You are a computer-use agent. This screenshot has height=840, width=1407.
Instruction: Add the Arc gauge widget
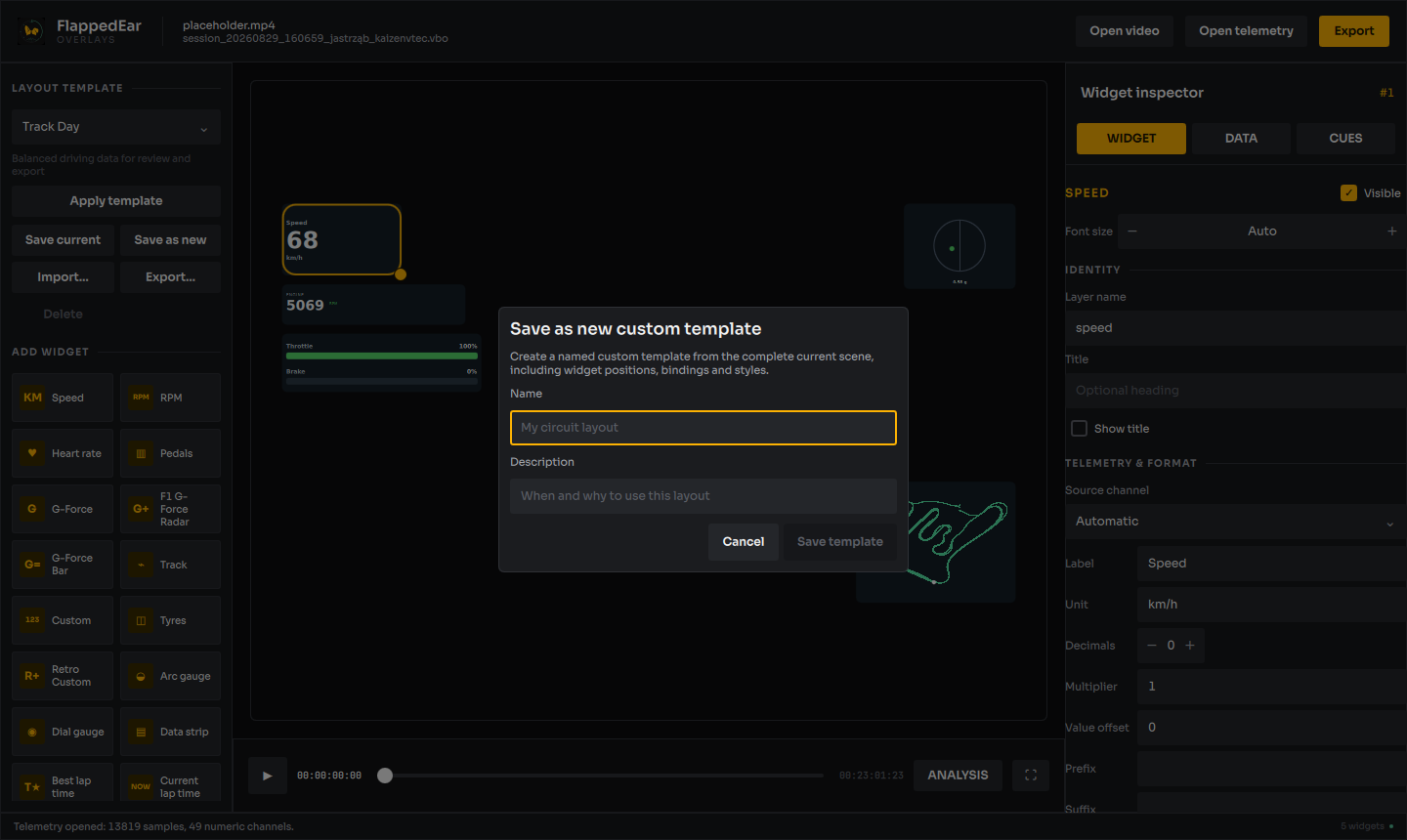click(170, 676)
